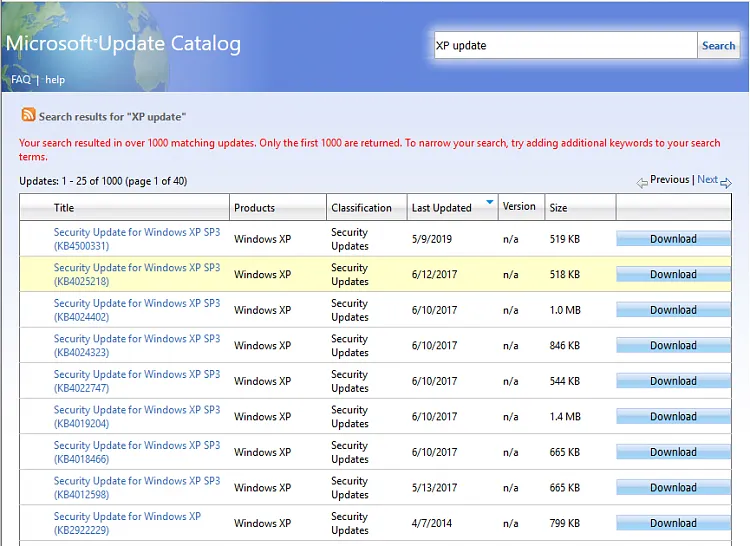Click the 519 KB size cell
Viewport: 750px width, 546px height.
click(x=564, y=239)
